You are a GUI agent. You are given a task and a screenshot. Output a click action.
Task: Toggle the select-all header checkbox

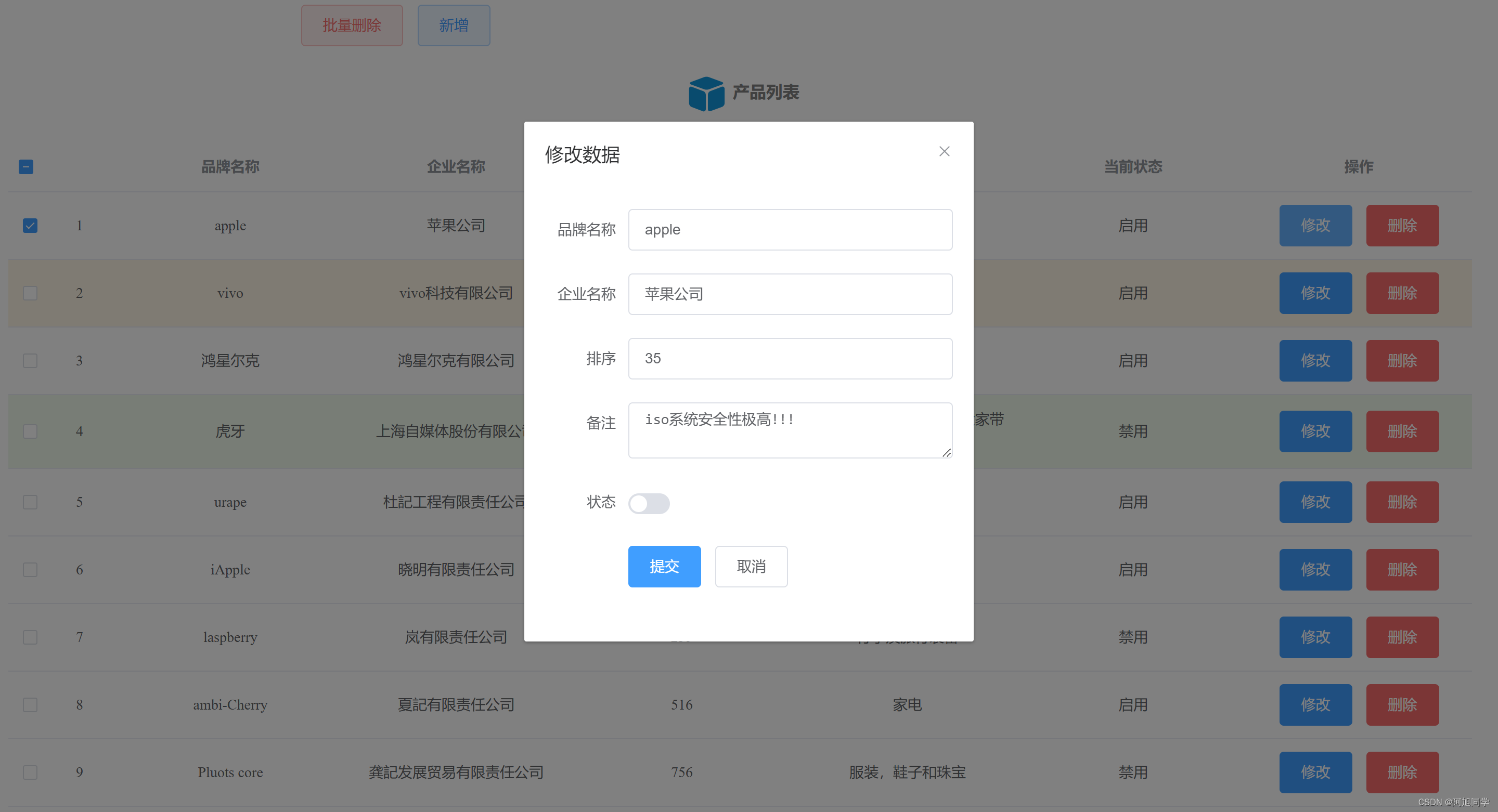pyautogui.click(x=26, y=167)
